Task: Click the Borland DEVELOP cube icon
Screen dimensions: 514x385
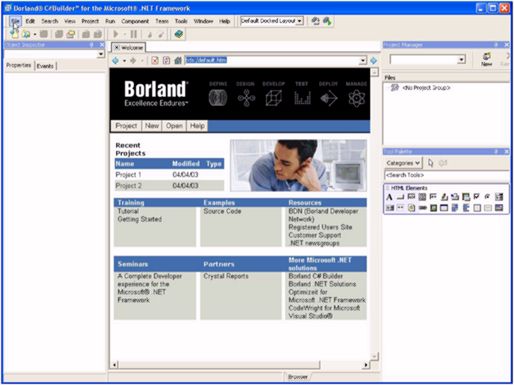Action: 274,98
